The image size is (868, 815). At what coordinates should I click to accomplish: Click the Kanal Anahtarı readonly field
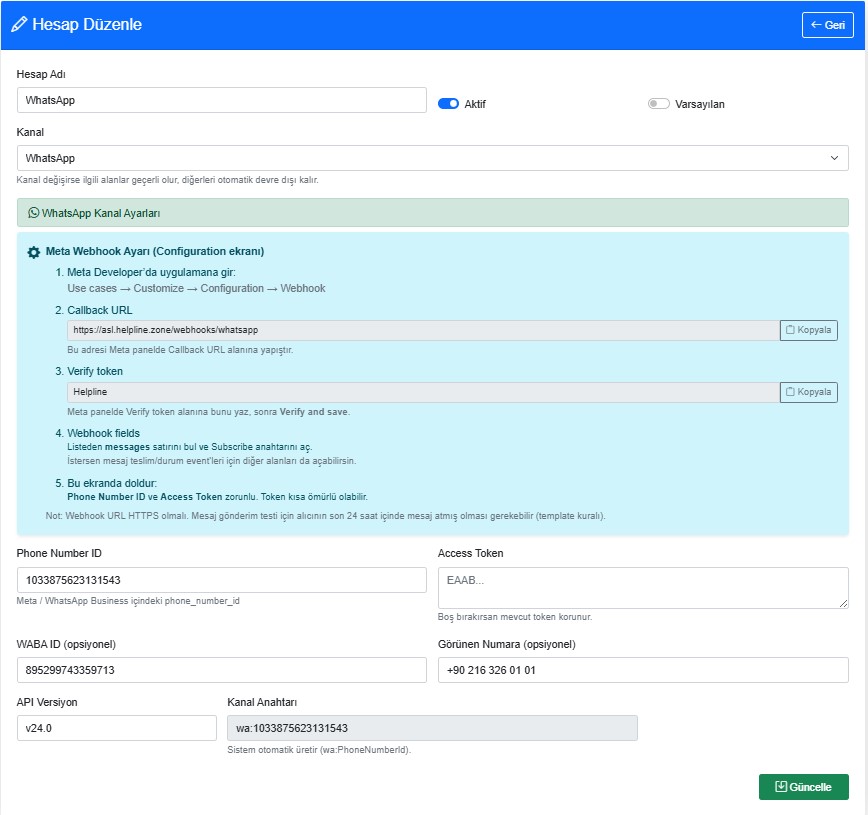point(432,728)
